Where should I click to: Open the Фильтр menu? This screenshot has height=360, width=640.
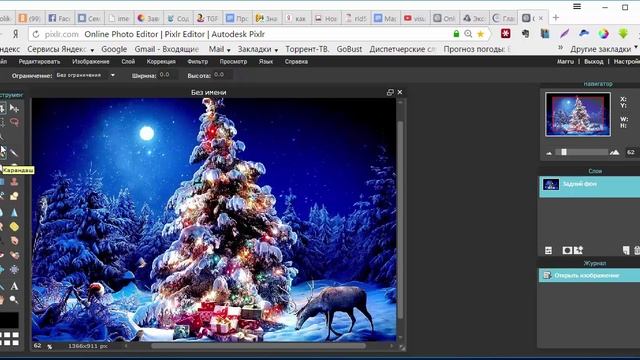click(198, 62)
